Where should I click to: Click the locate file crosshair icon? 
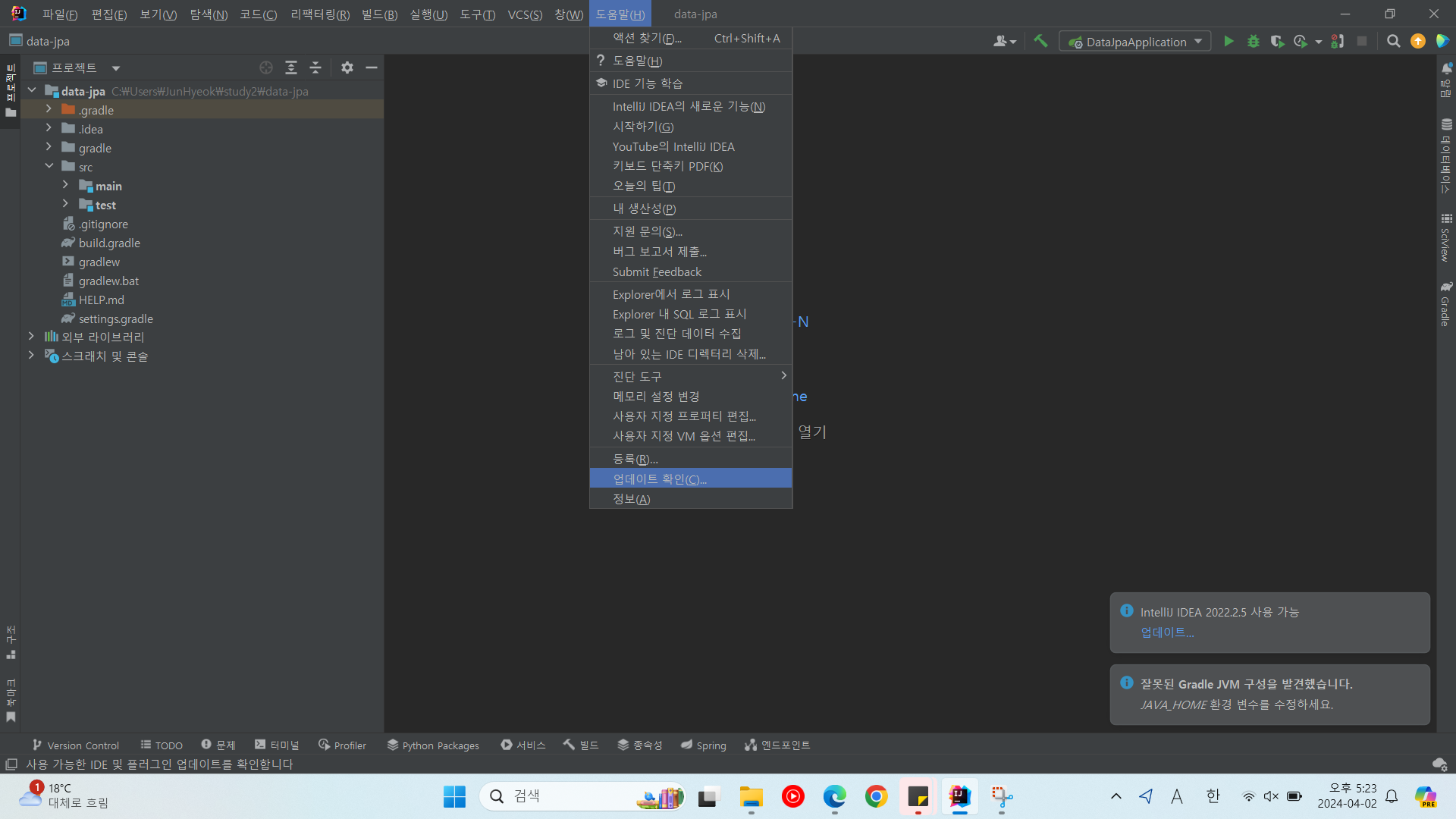click(265, 67)
